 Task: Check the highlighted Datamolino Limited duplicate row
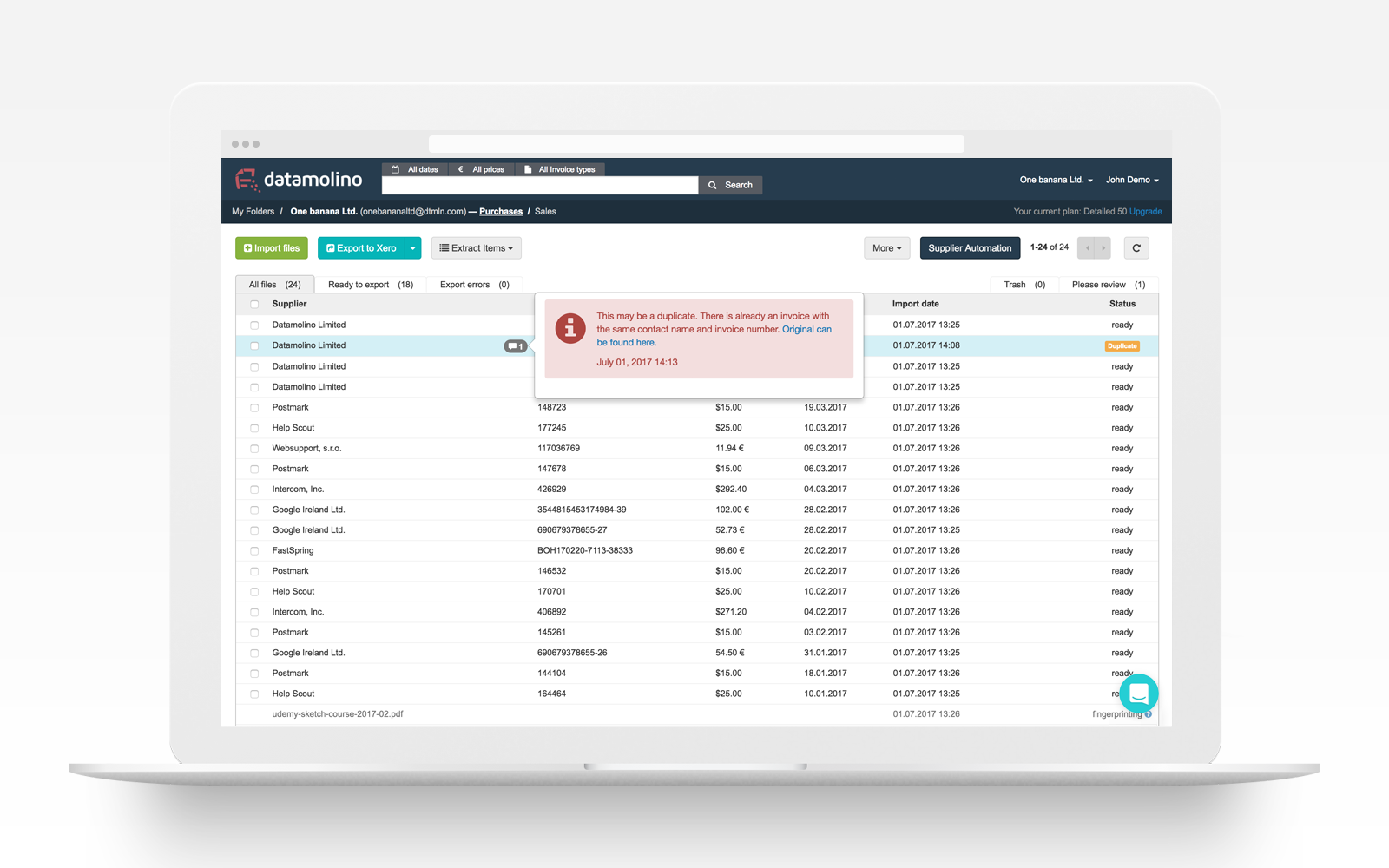254,345
